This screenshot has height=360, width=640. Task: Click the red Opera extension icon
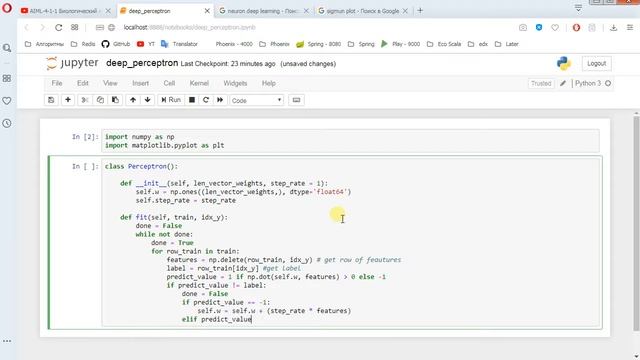[x=576, y=28]
